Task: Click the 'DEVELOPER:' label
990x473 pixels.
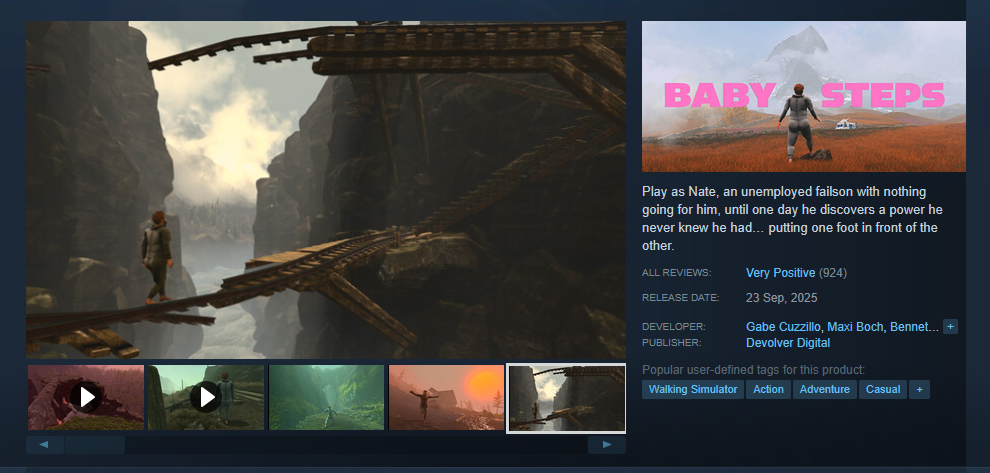Action: click(x=674, y=326)
